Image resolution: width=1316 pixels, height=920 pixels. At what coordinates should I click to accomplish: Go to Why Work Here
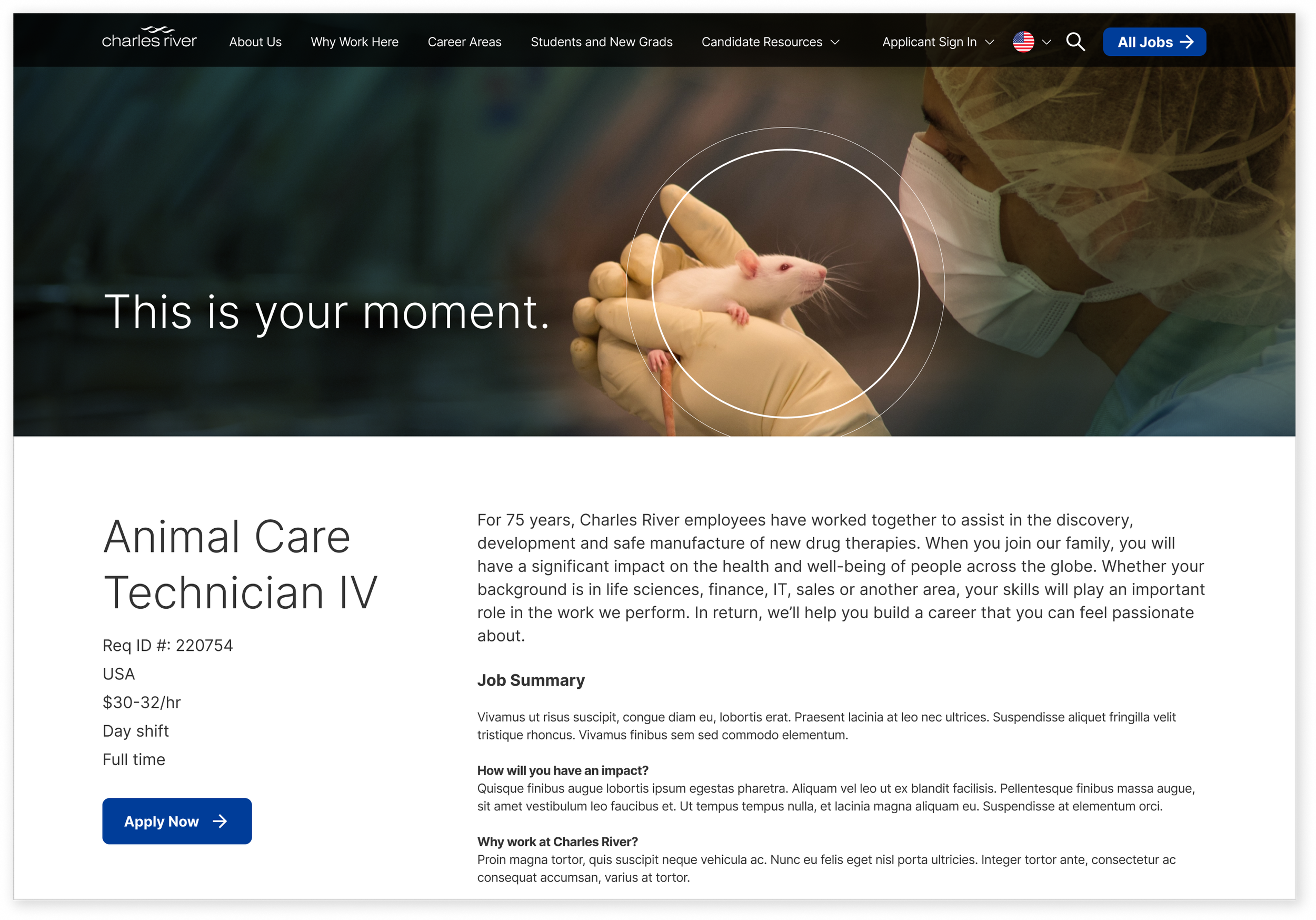(354, 42)
